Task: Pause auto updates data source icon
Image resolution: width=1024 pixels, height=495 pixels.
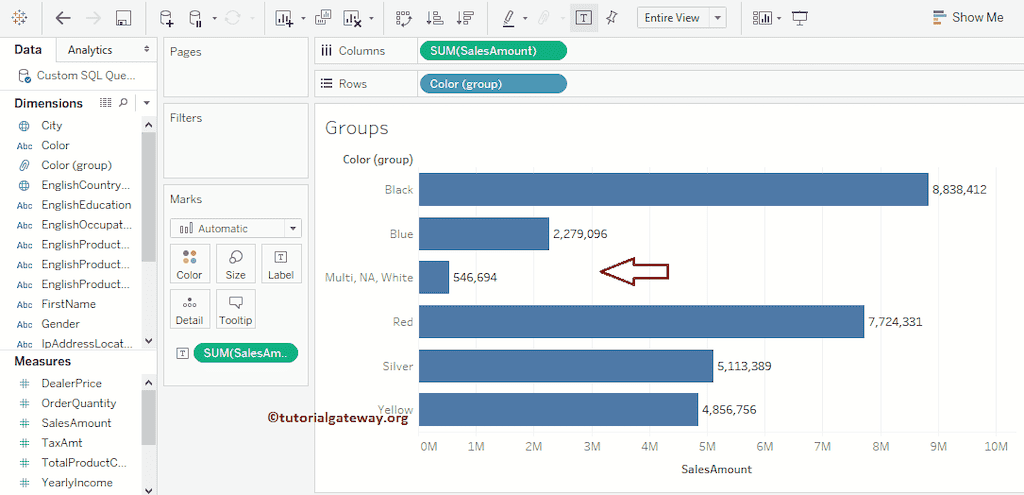Action: pyautogui.click(x=195, y=18)
